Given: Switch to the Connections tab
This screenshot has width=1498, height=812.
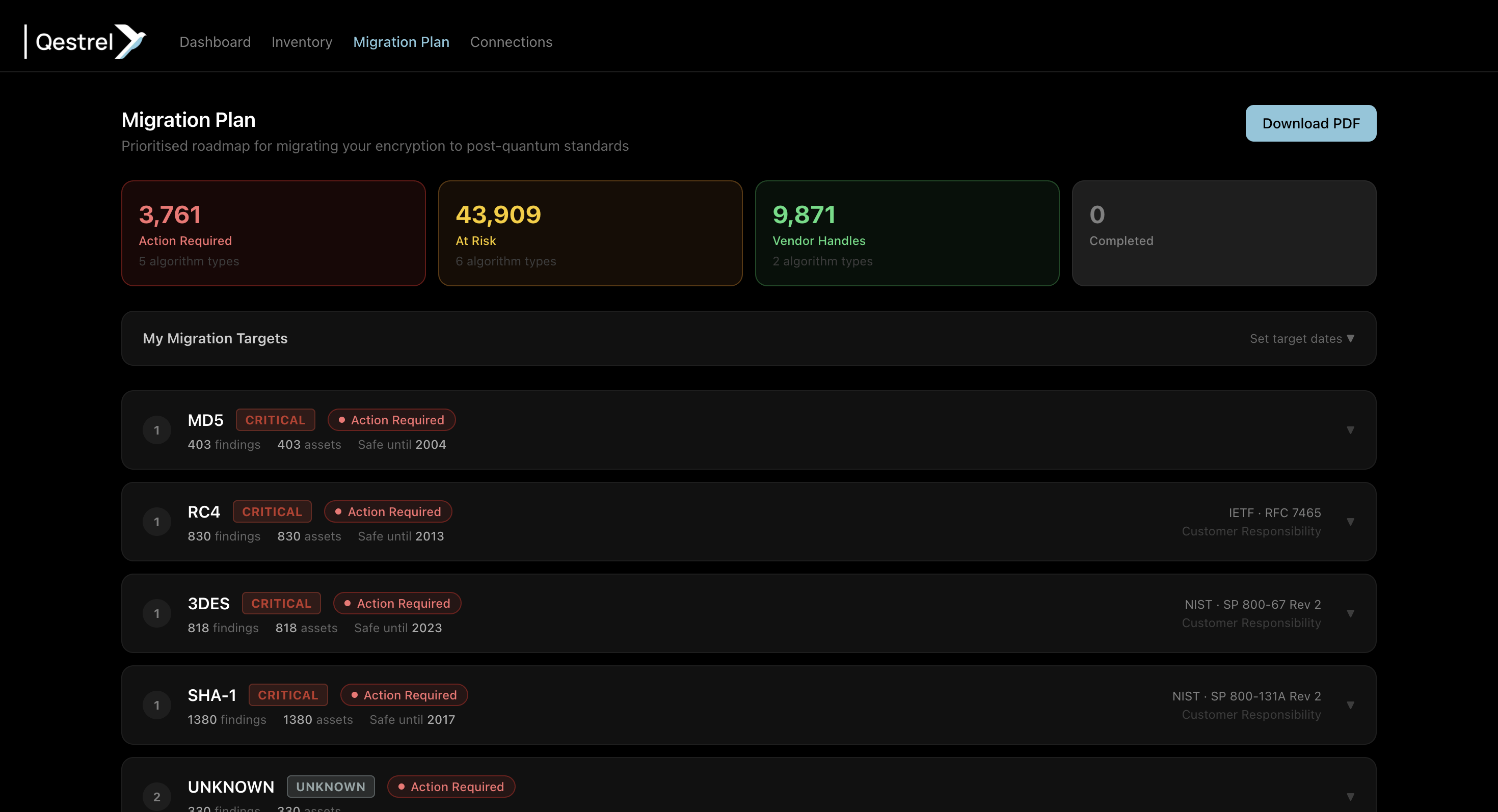Looking at the screenshot, I should [x=511, y=42].
